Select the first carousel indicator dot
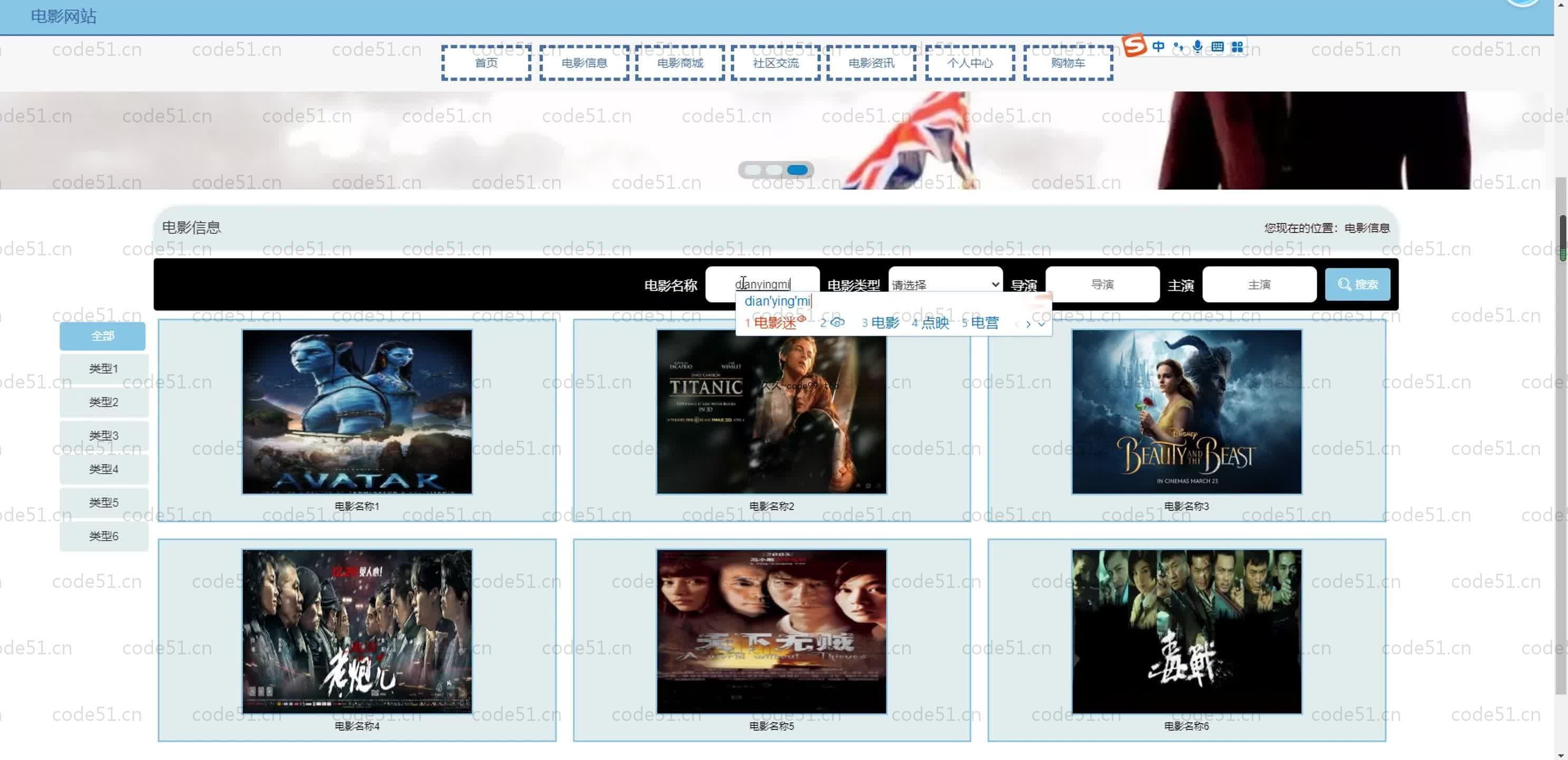This screenshot has height=760, width=1568. tap(753, 170)
